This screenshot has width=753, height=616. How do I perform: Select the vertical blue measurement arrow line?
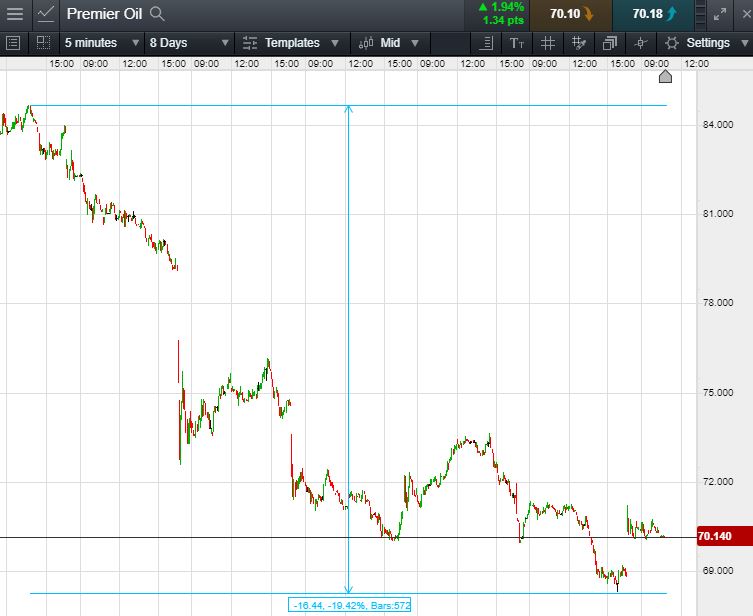point(349,350)
